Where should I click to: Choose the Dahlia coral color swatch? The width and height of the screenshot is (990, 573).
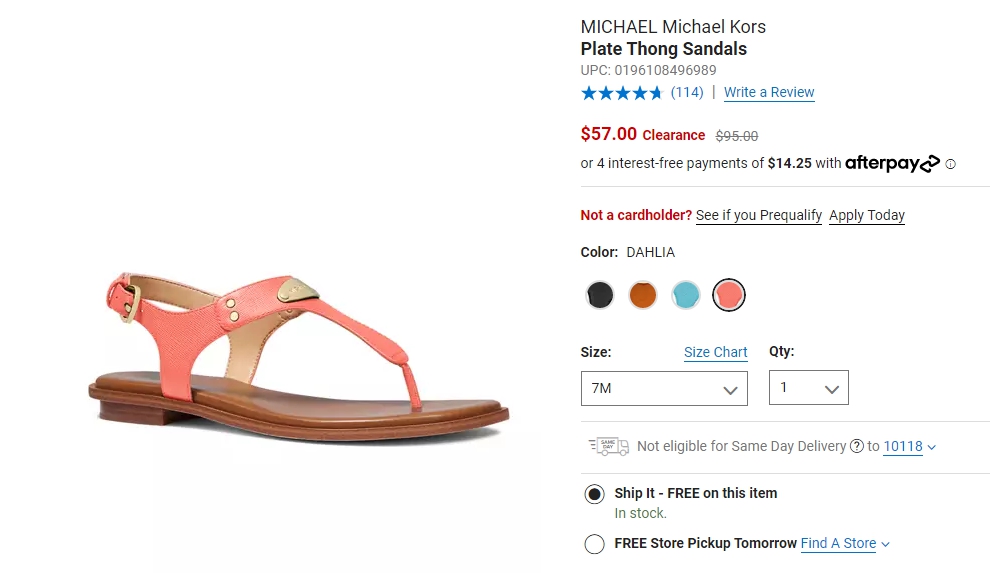click(729, 295)
